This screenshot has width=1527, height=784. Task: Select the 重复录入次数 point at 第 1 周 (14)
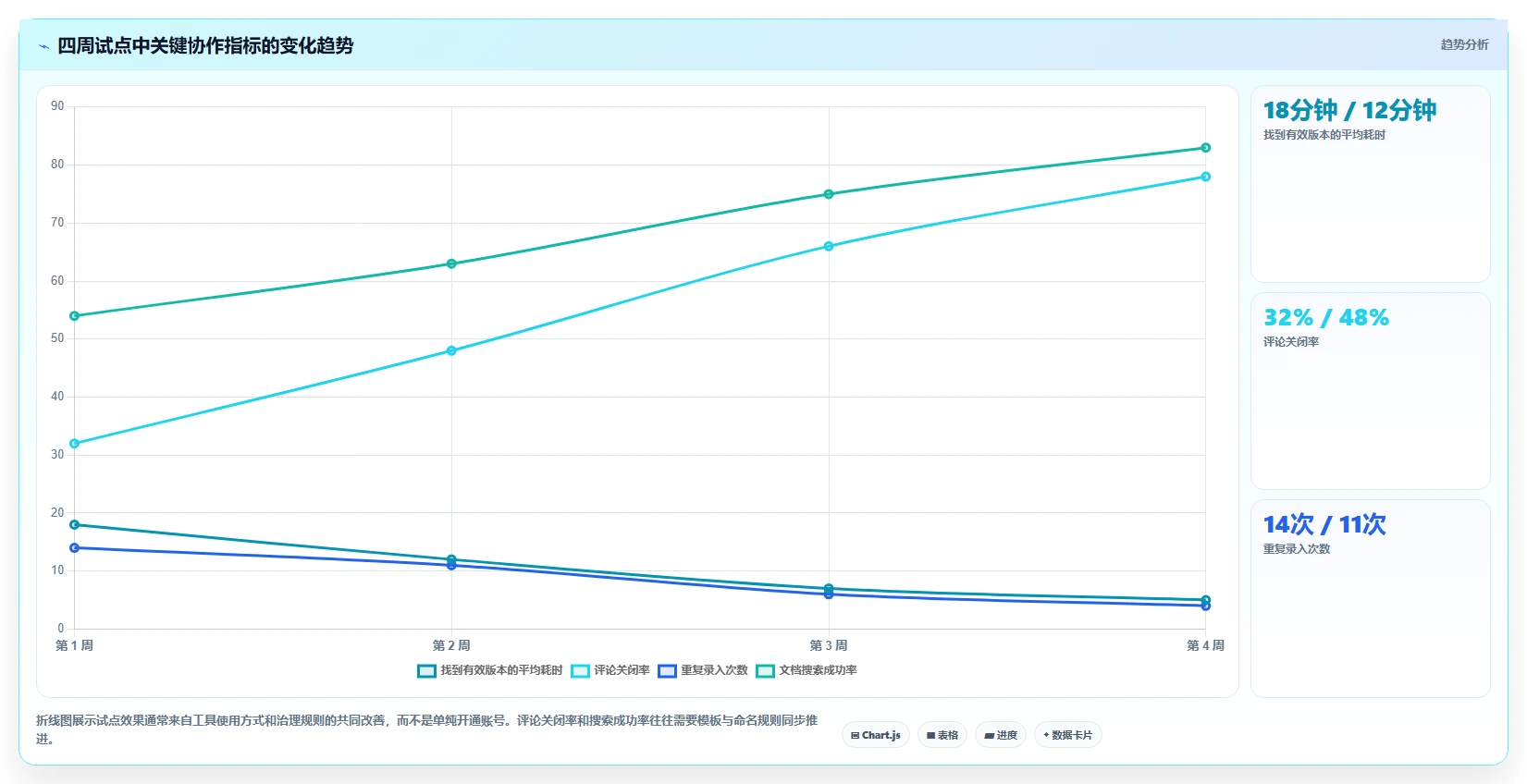click(75, 548)
